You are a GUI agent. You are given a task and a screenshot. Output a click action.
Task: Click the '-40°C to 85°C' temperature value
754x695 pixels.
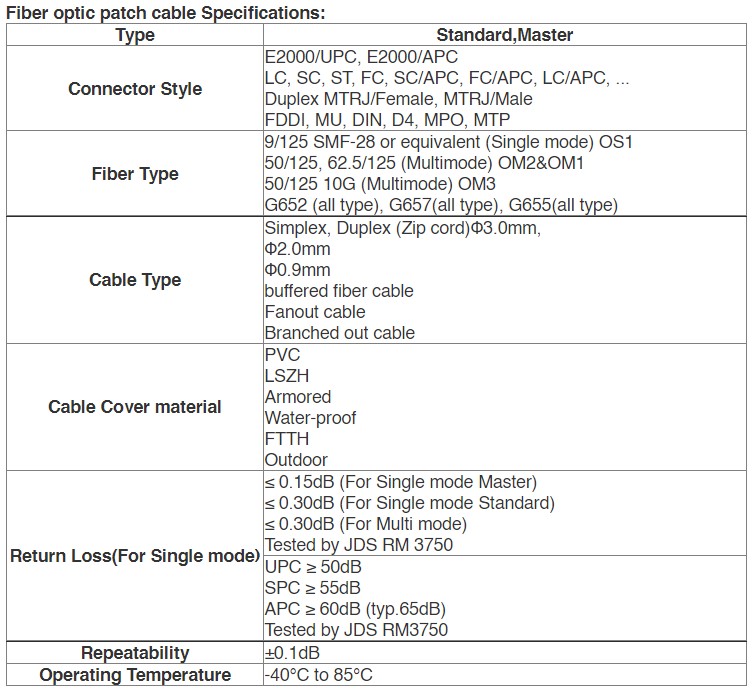tap(319, 675)
